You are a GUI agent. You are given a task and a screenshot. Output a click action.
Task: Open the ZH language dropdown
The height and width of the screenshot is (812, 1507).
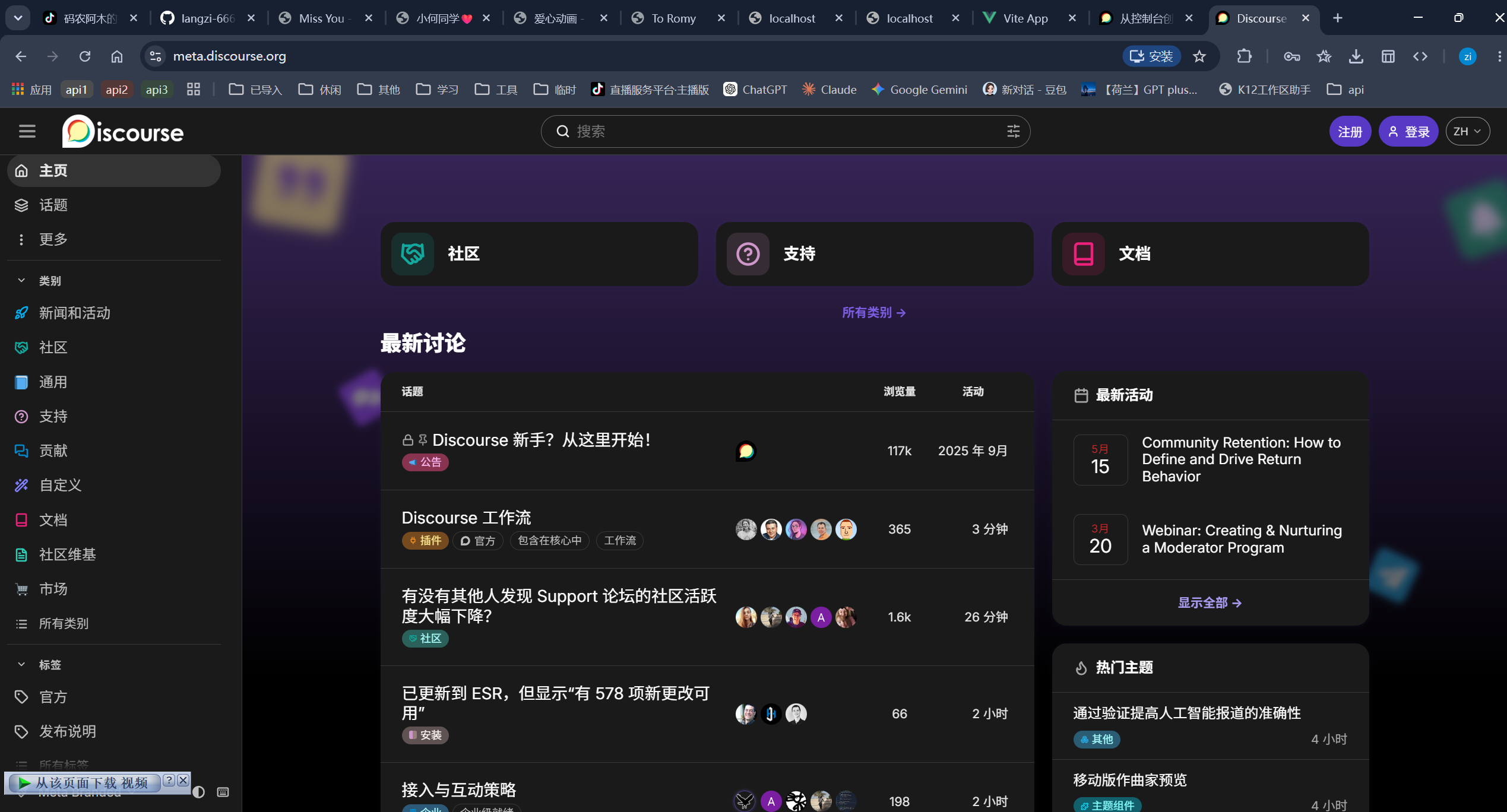pyautogui.click(x=1467, y=131)
